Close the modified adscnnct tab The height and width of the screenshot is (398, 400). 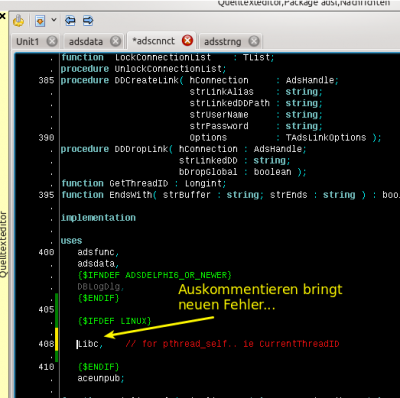coord(187,41)
